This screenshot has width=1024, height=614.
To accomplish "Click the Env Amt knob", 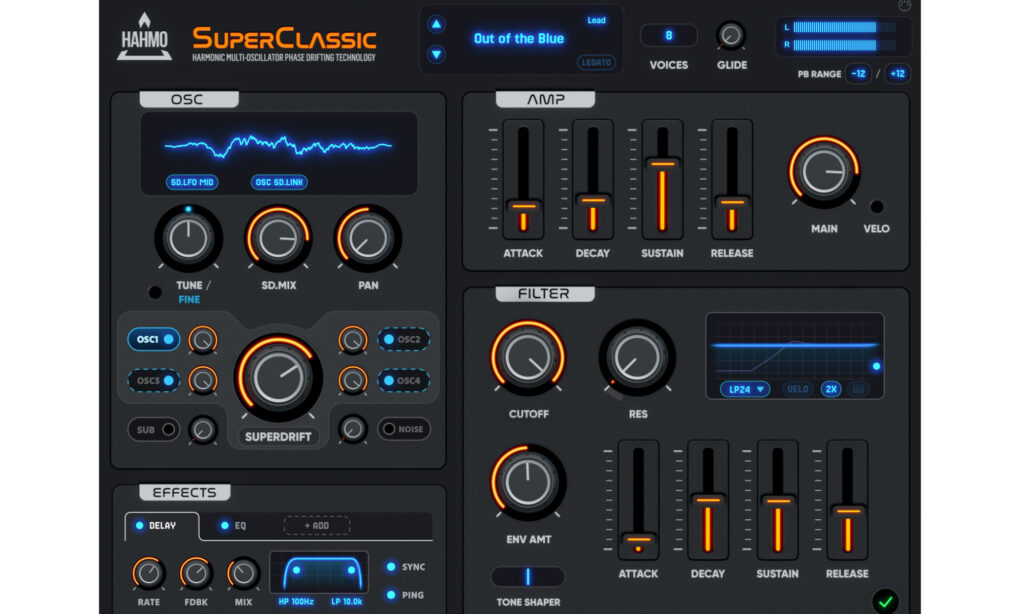I will [528, 483].
